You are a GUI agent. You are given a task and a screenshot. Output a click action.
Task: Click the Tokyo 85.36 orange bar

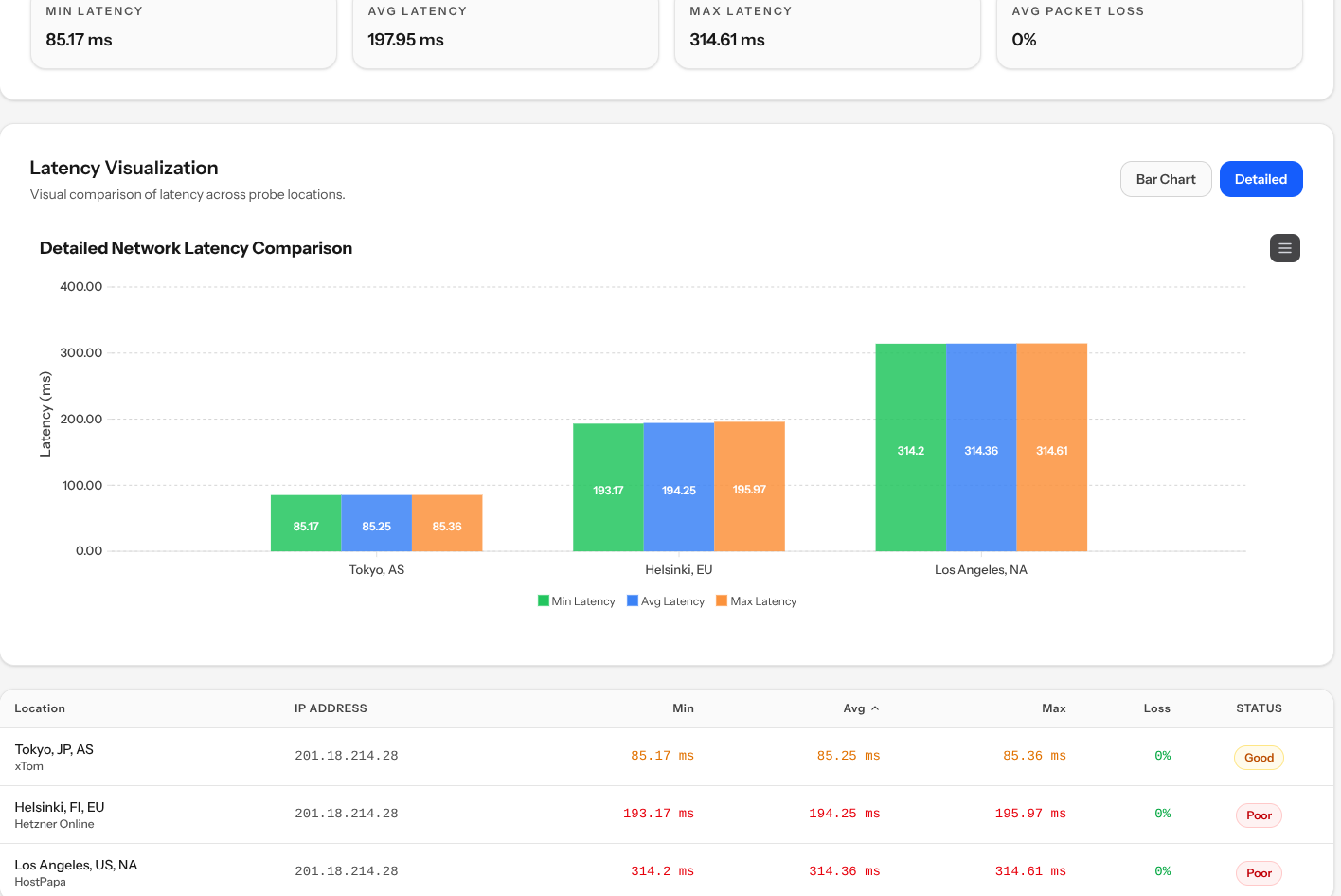pyautogui.click(x=447, y=523)
